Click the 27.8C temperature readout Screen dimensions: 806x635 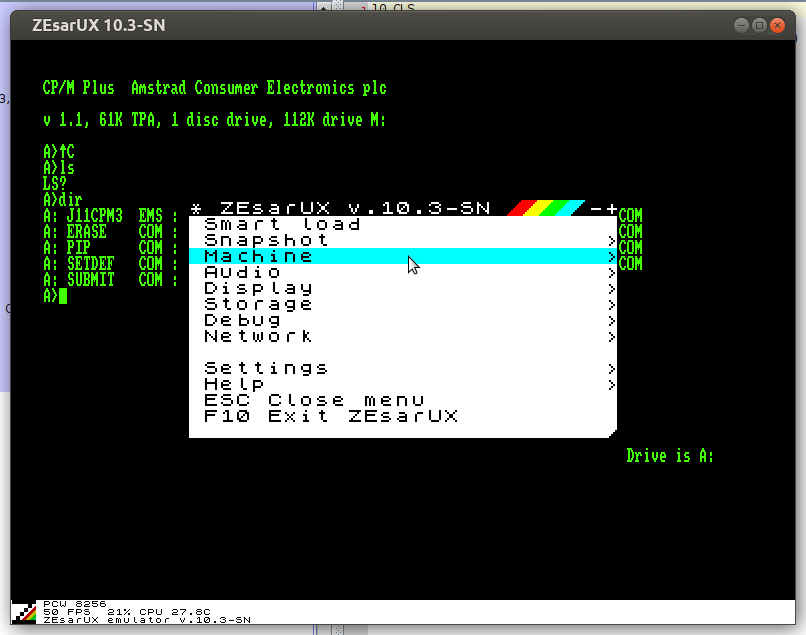click(191, 612)
